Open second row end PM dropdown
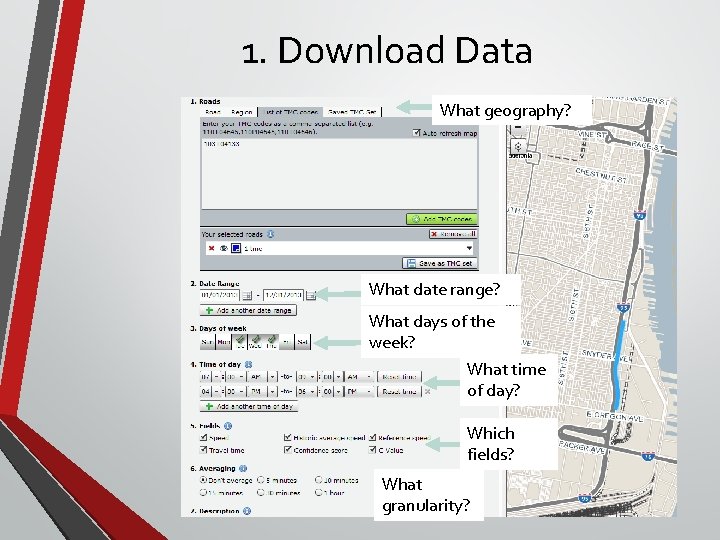This screenshot has height=540, width=720. [x=360, y=392]
